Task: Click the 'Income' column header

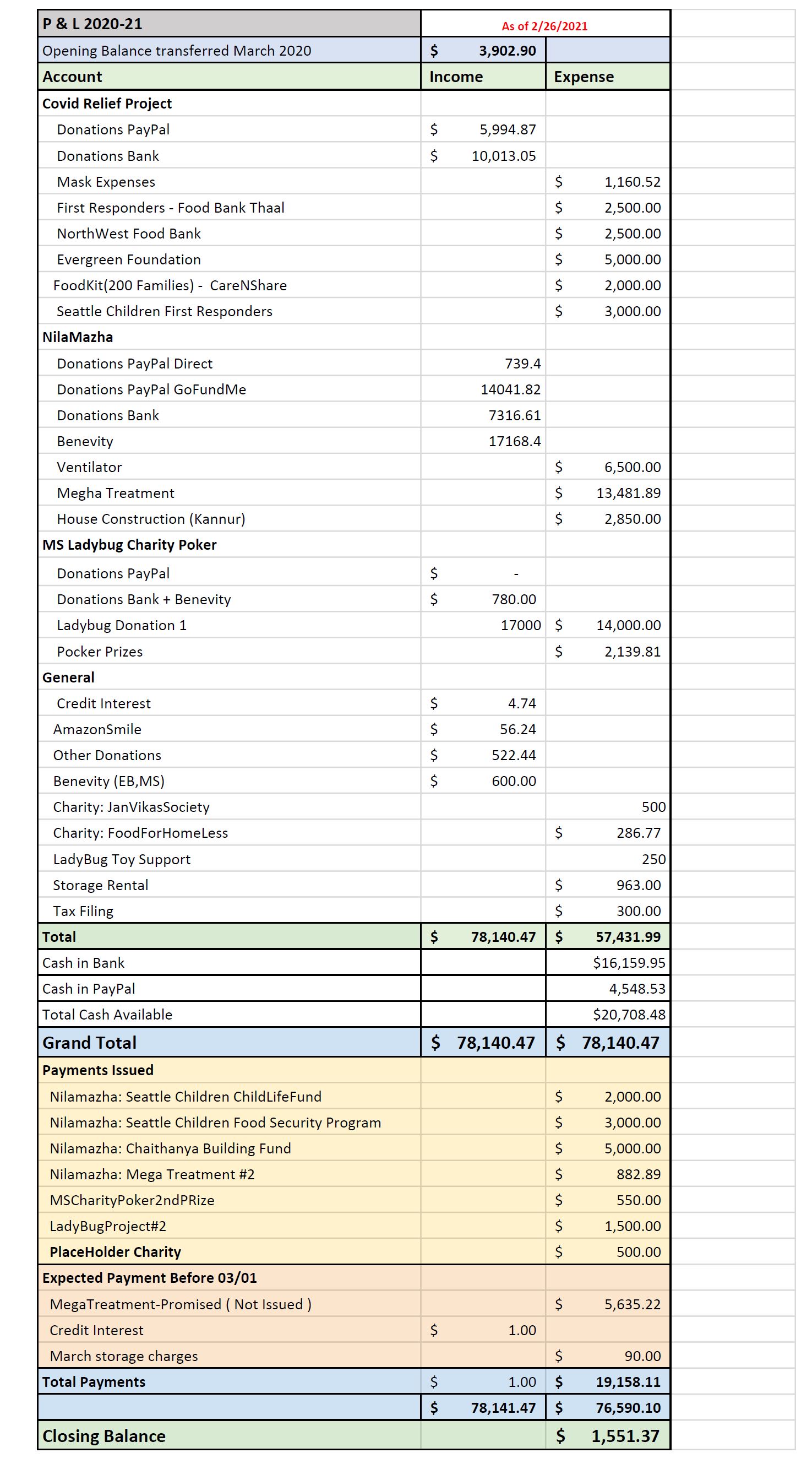Action: click(483, 77)
